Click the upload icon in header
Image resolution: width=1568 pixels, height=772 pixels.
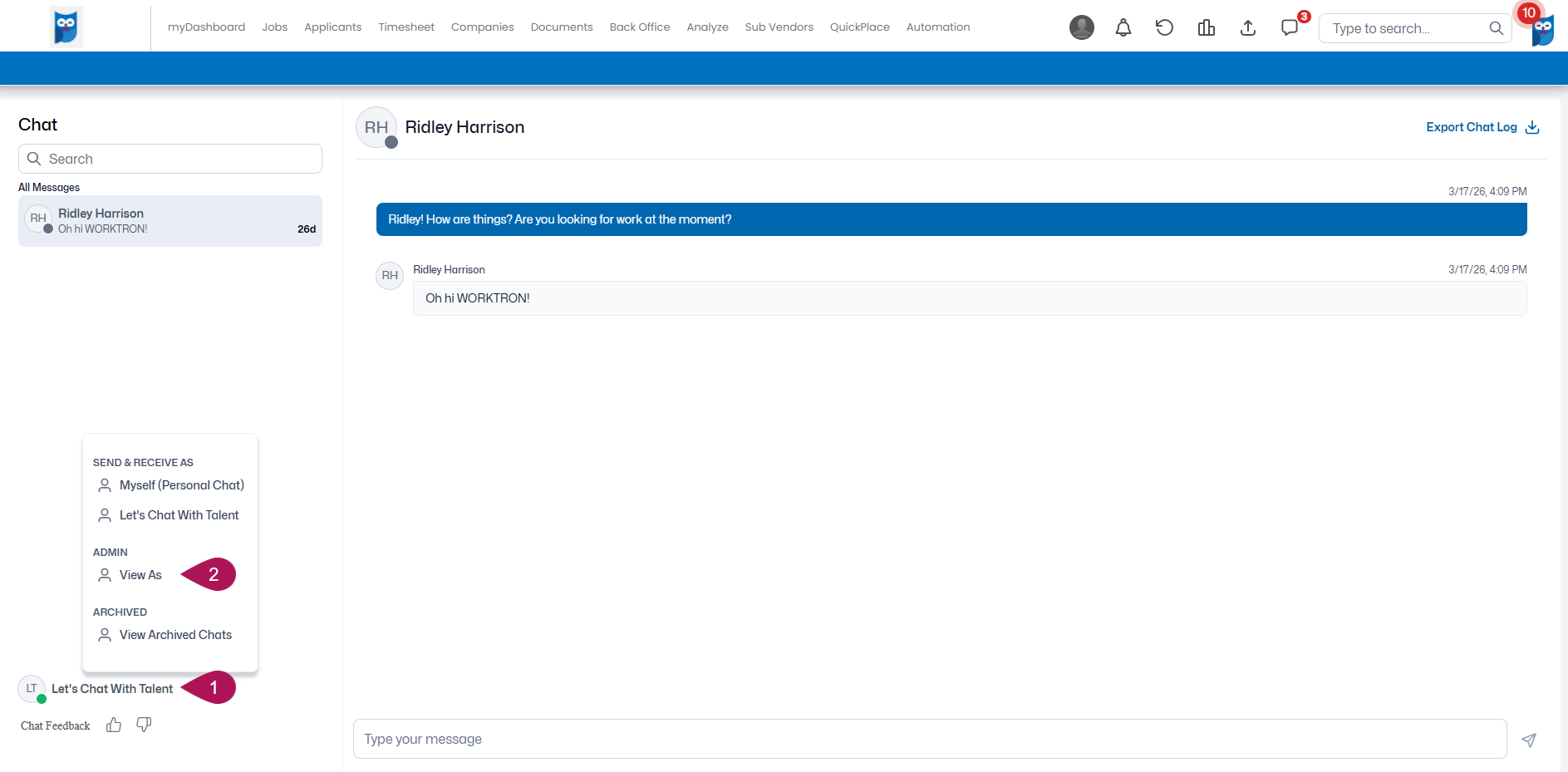click(x=1247, y=27)
